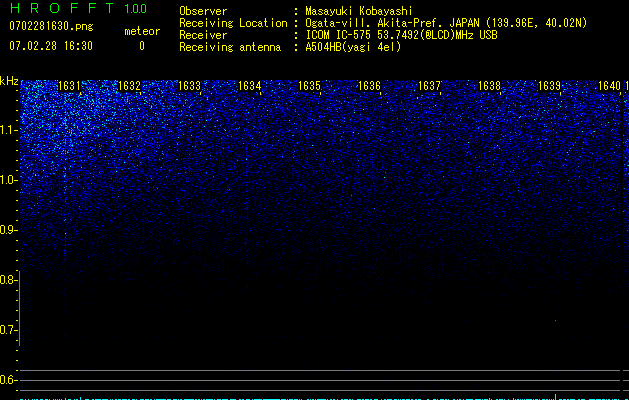Image resolution: width=629 pixels, height=400 pixels.
Task: Click the name Masayuki Kobayashi
Action: point(359,11)
